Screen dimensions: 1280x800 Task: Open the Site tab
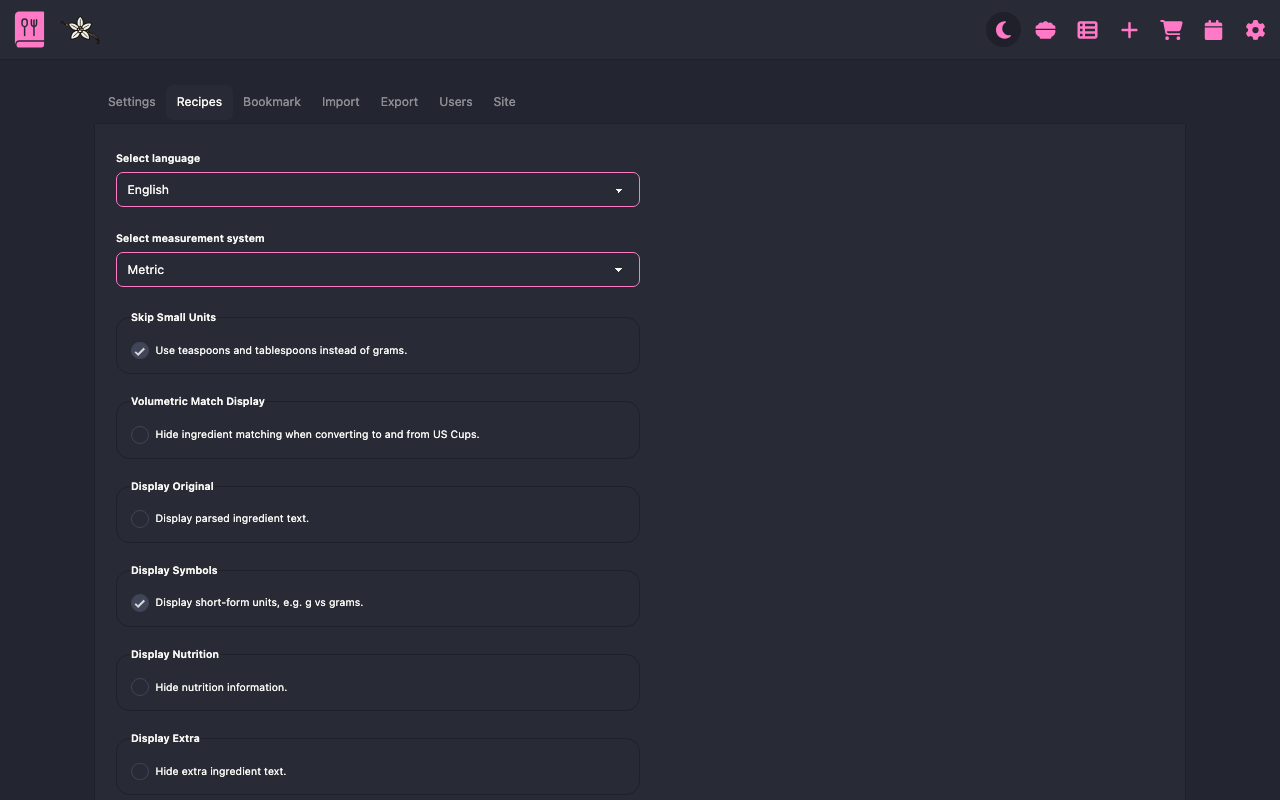tap(504, 102)
